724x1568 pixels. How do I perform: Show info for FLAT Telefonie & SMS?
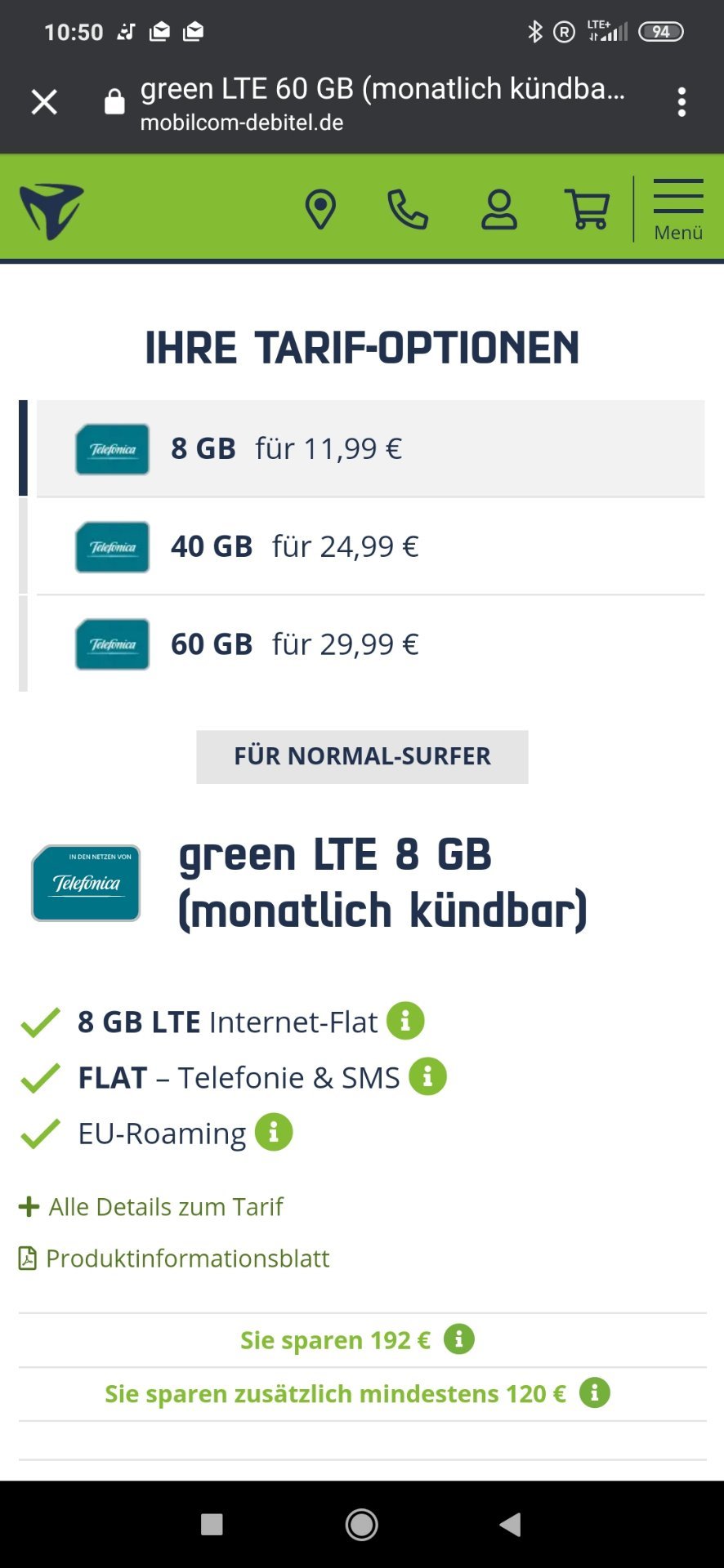click(427, 1076)
